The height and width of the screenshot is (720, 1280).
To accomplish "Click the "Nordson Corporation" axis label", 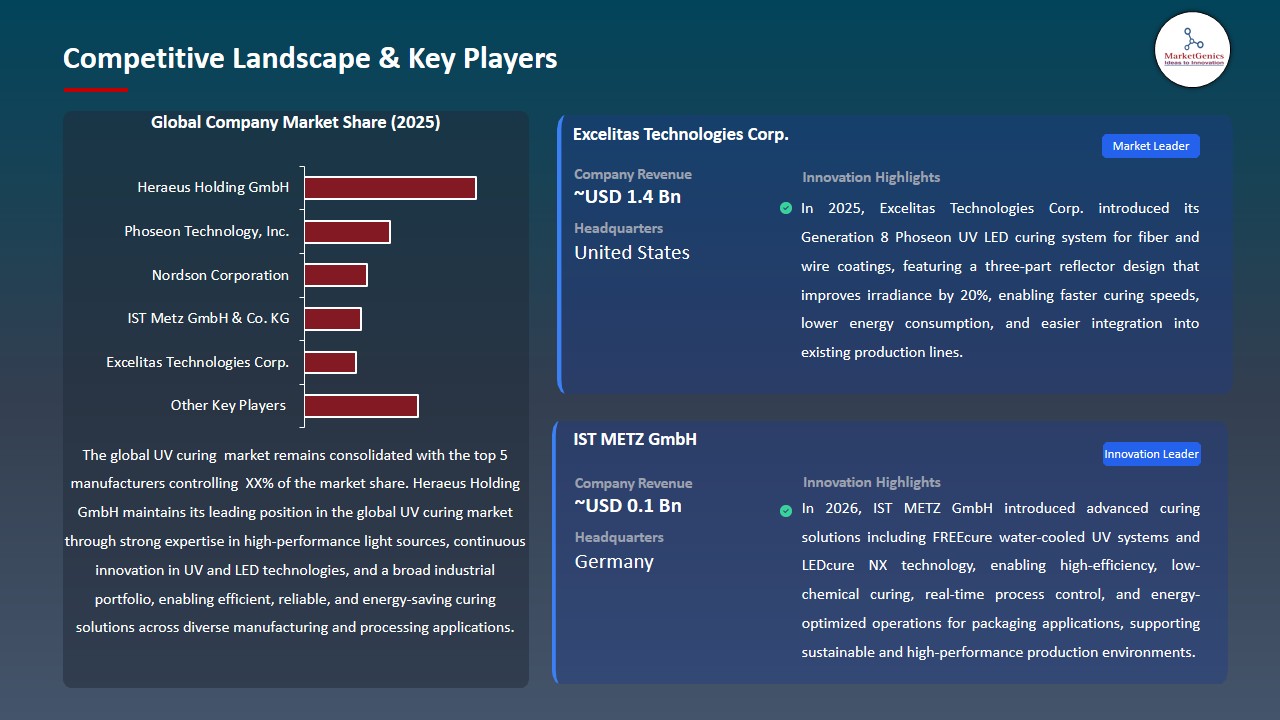I will (x=220, y=275).
